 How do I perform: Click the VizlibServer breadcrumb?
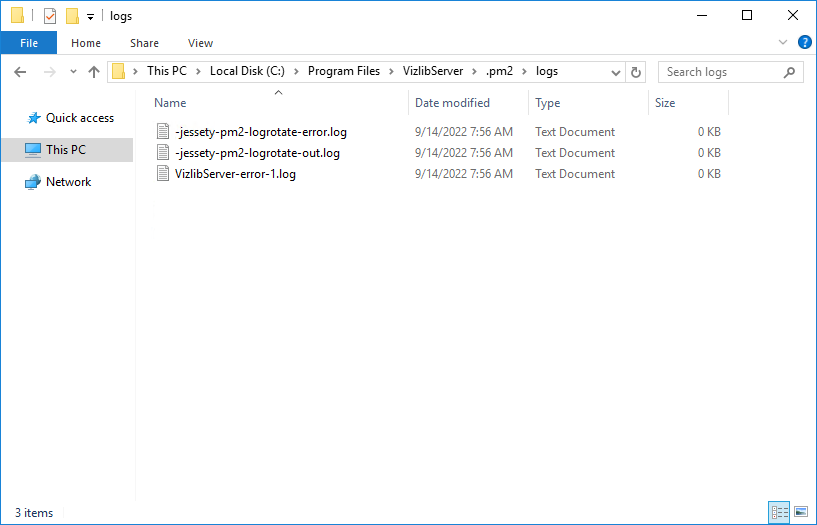click(x=433, y=71)
